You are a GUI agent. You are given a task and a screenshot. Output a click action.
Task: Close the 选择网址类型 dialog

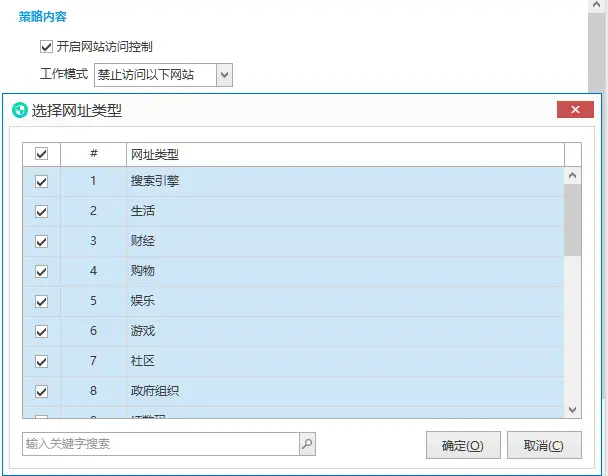[x=574, y=110]
